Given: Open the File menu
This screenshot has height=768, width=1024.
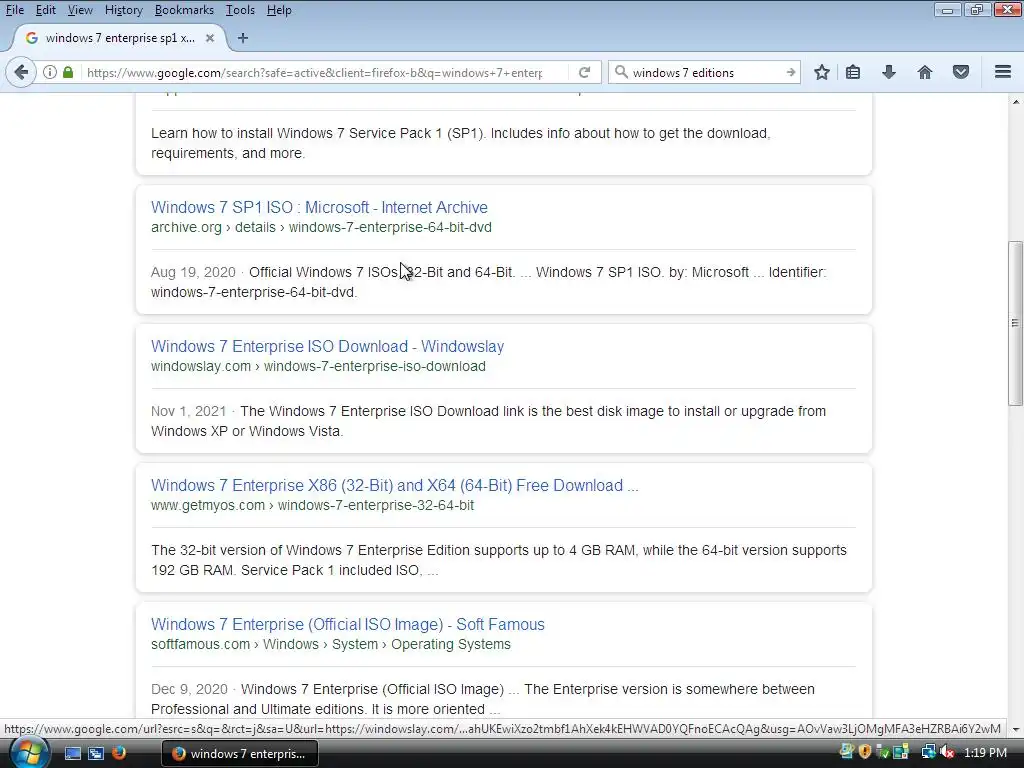Looking at the screenshot, I should 14,10.
